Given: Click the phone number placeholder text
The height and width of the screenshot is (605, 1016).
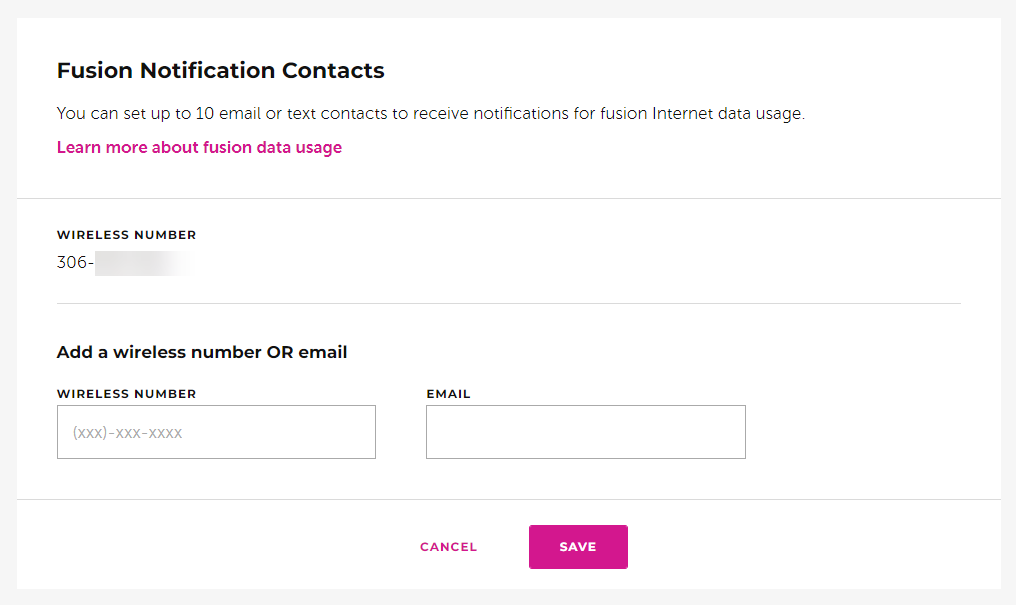Looking at the screenshot, I should click(x=127, y=432).
